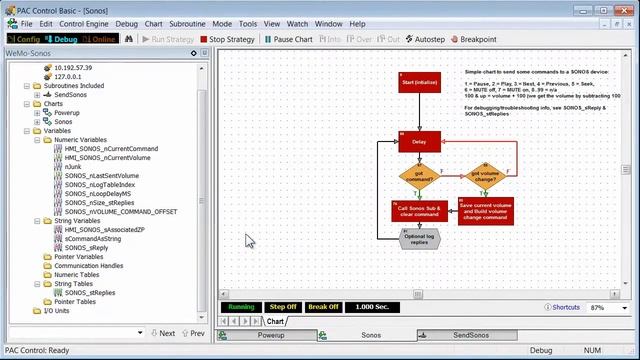Click the Start (initialize) block
Image resolution: width=640 pixels, height=360 pixels.
click(419, 82)
